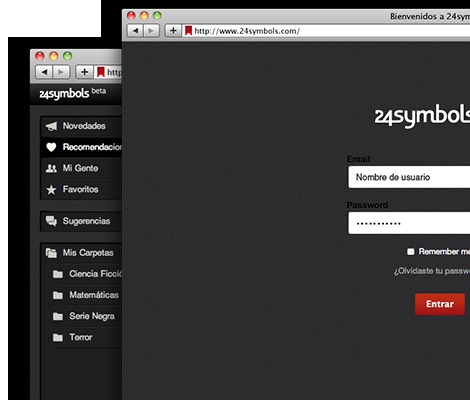The height and width of the screenshot is (400, 470).
Task: Click the Password input field
Action: (409, 223)
